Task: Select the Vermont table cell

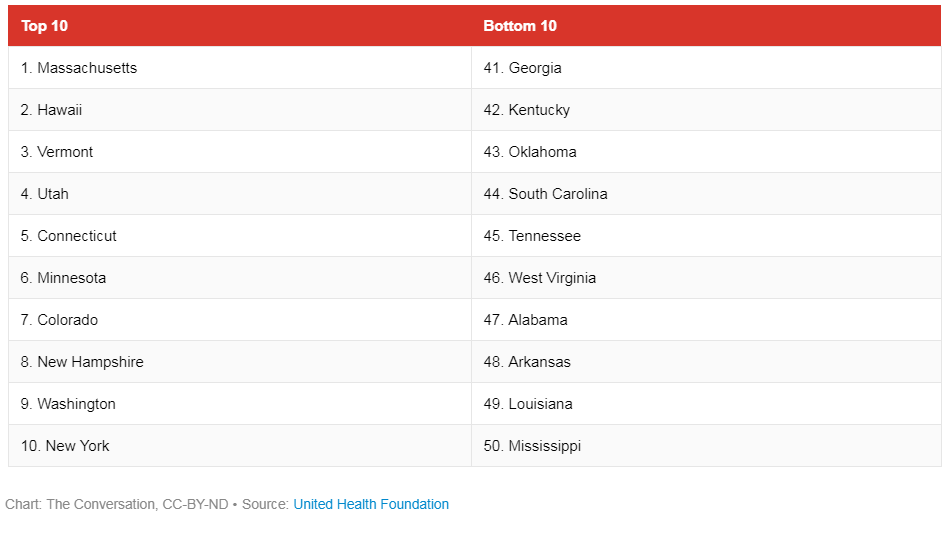Action: 240,152
